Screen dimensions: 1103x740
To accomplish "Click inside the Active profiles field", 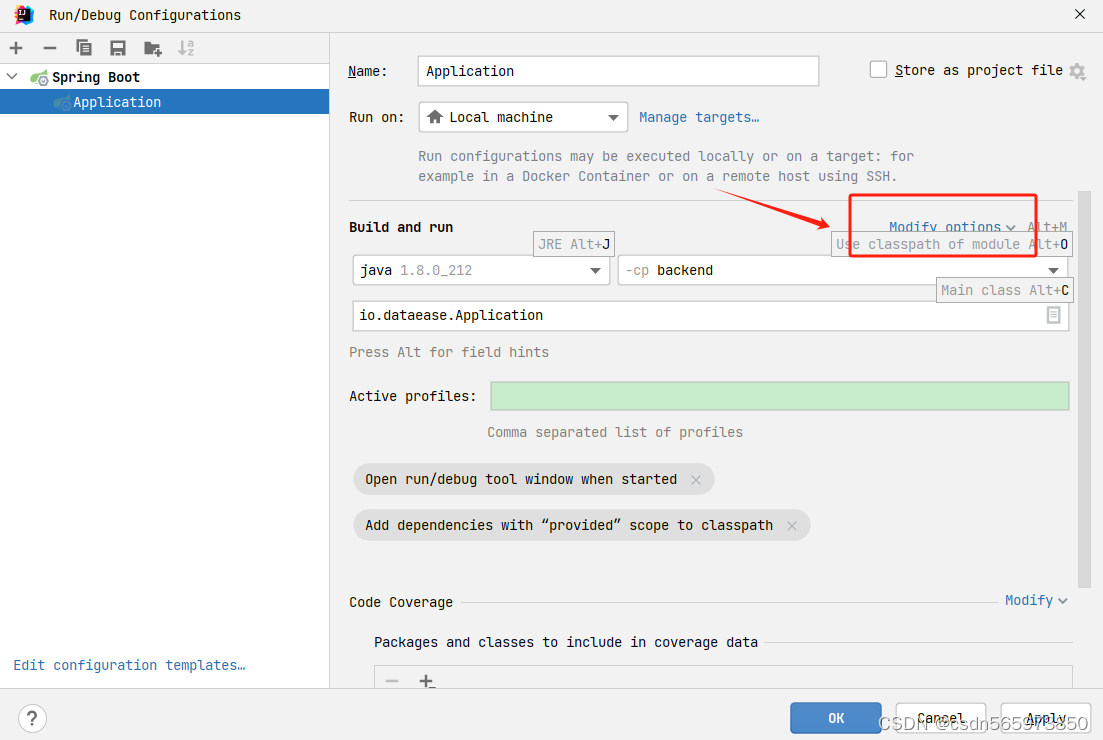I will (779, 396).
